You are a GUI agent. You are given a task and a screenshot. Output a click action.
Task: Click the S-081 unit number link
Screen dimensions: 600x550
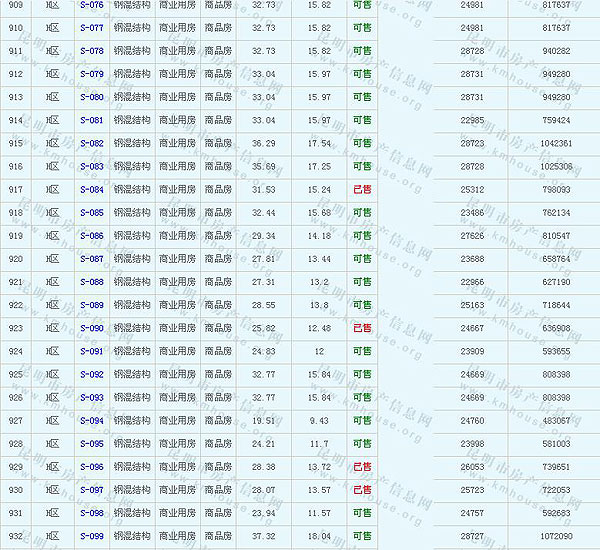pyautogui.click(x=91, y=120)
